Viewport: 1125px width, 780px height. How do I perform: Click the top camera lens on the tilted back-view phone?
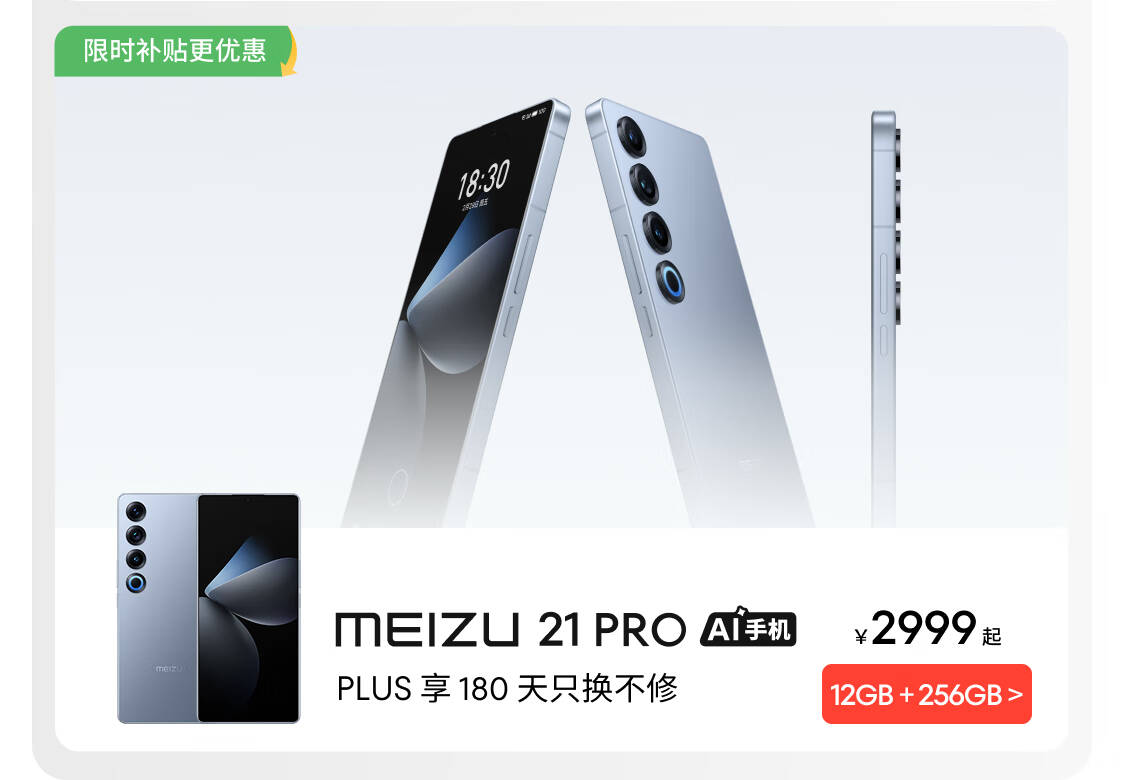click(631, 136)
